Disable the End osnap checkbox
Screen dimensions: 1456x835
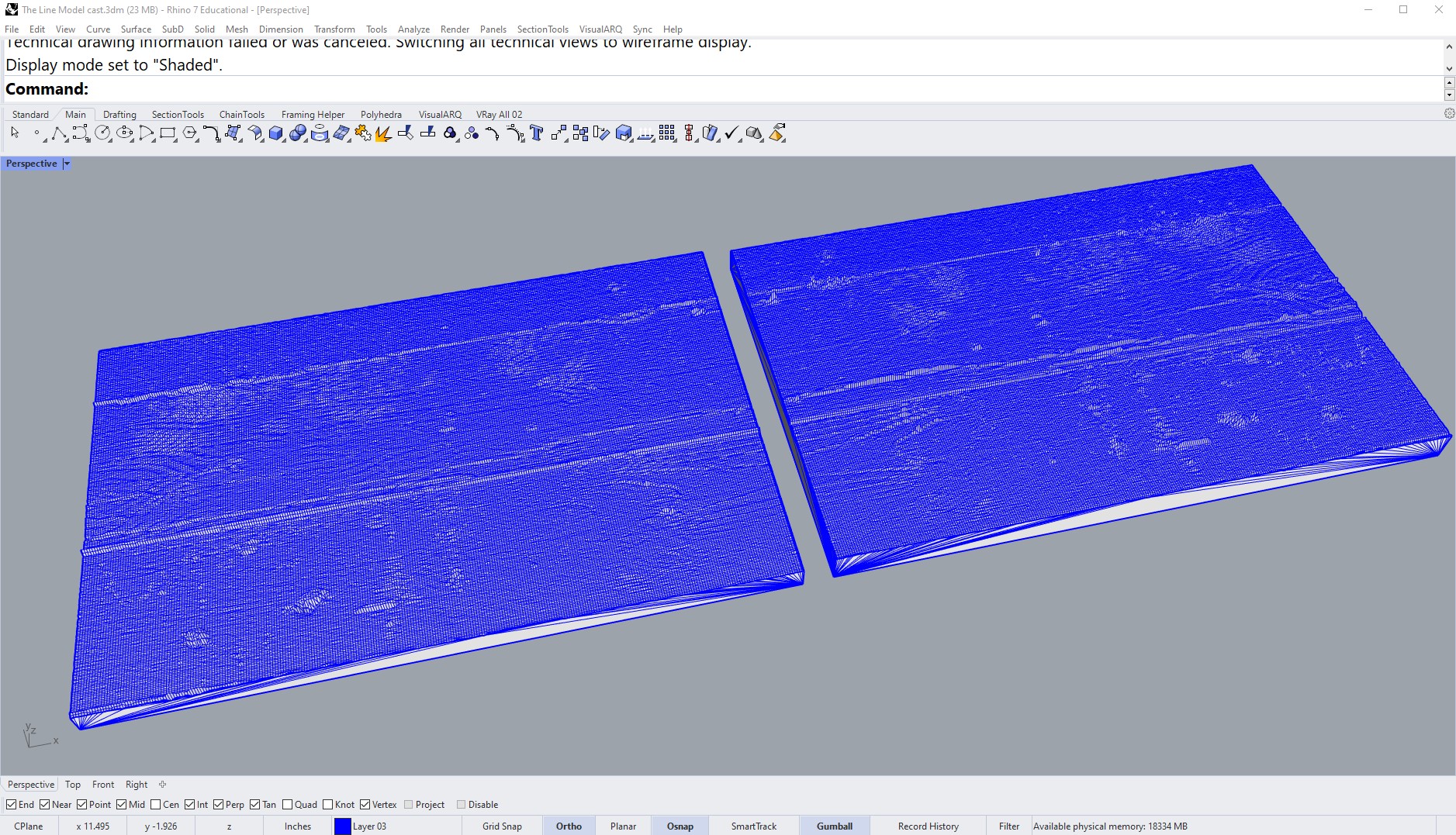tap(12, 805)
